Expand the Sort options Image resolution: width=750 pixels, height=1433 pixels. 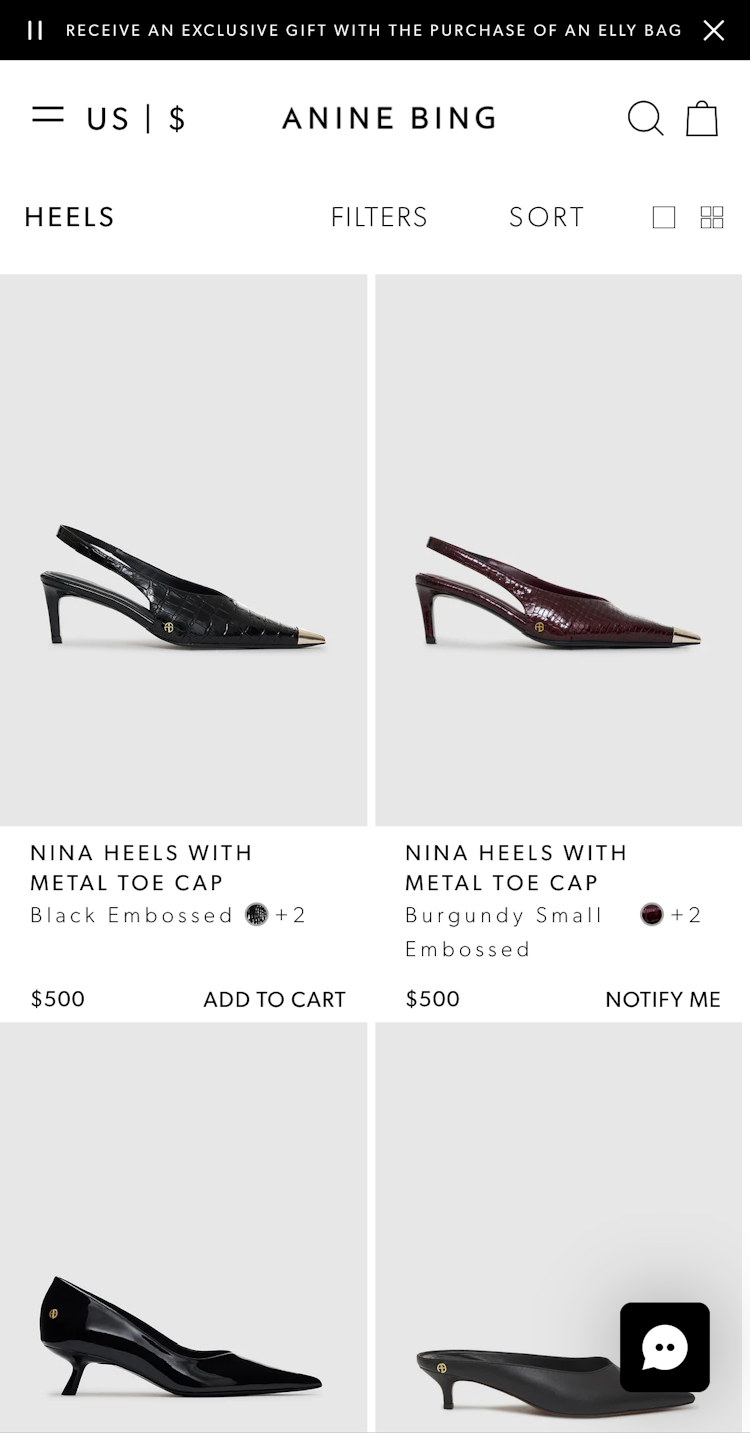pos(546,217)
